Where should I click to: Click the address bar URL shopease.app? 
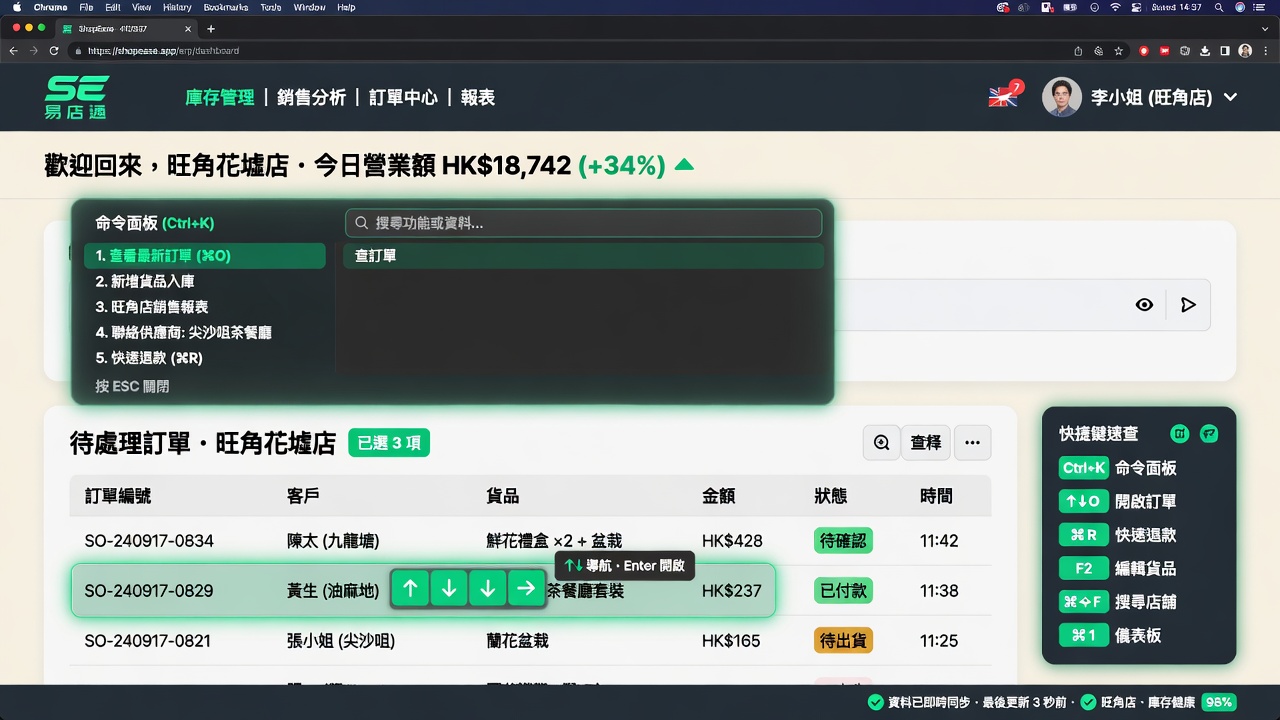pyautogui.click(x=163, y=51)
